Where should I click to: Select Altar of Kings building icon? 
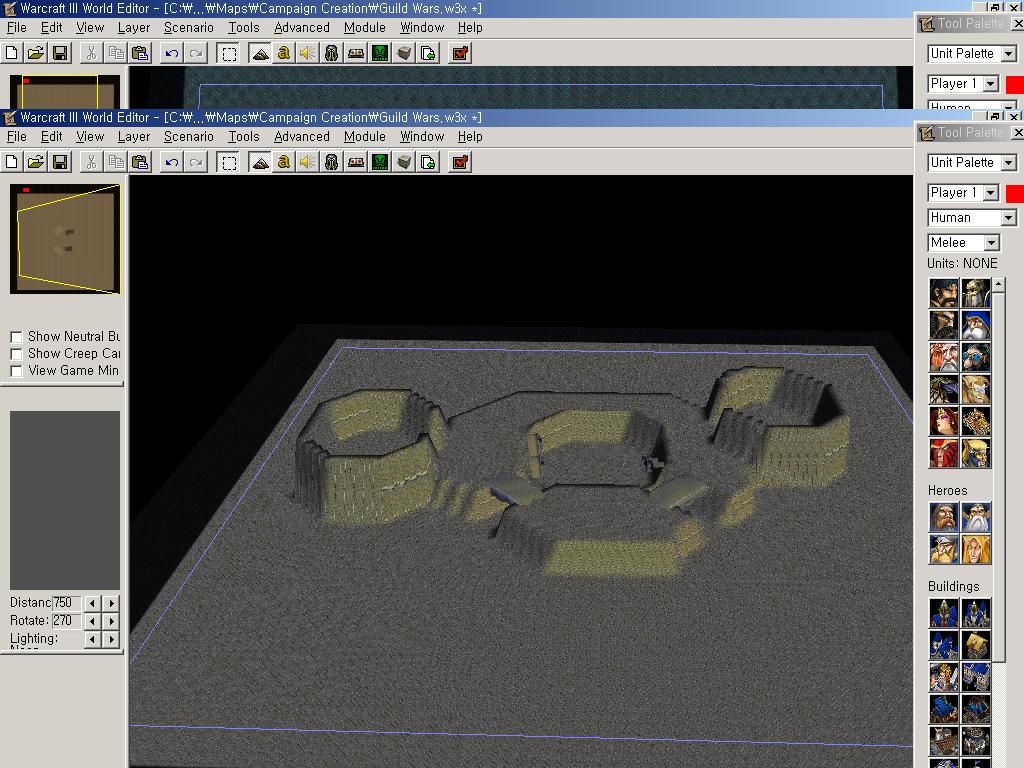click(944, 677)
